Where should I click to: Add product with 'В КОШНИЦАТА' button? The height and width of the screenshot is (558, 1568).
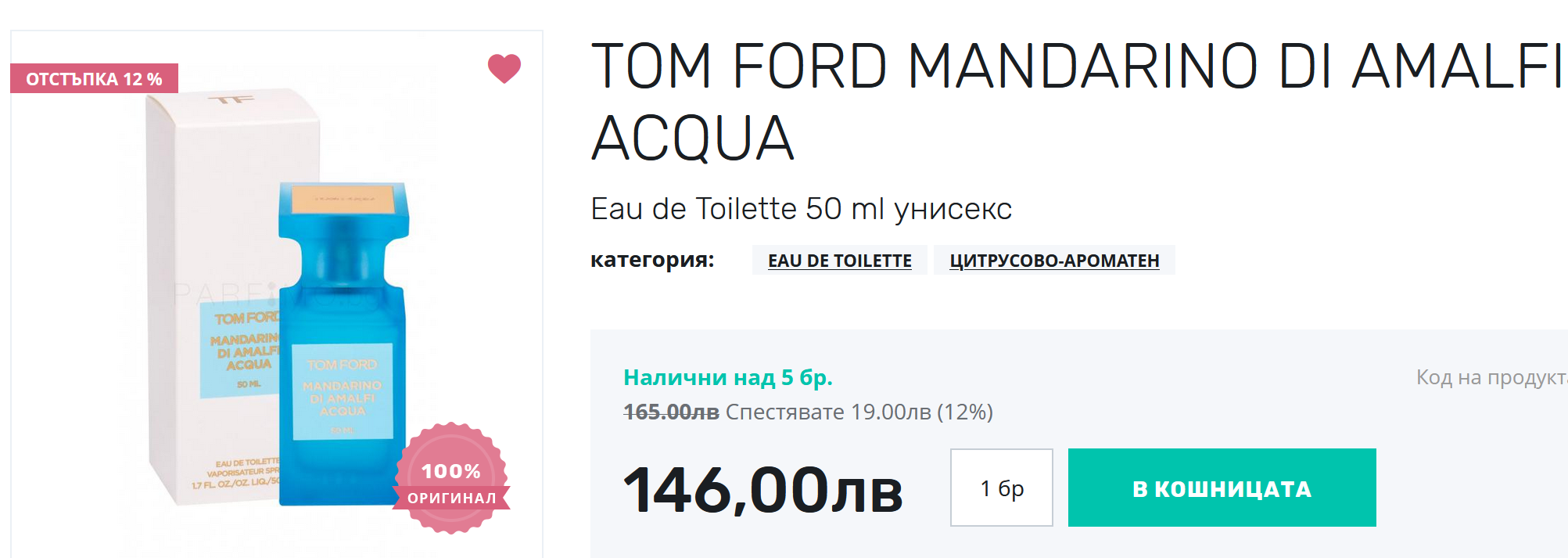1222,488
